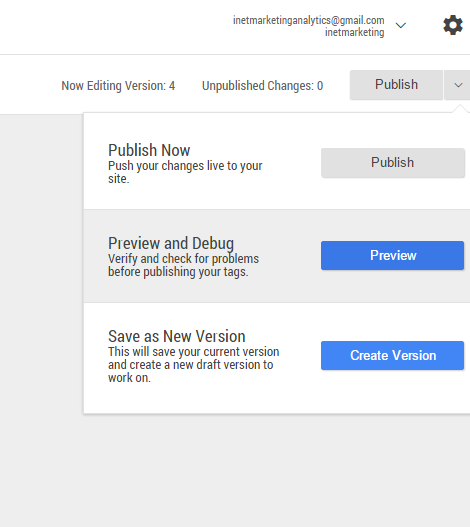This screenshot has height=527, width=470.
Task: Click the blue Preview button
Action: click(x=393, y=255)
